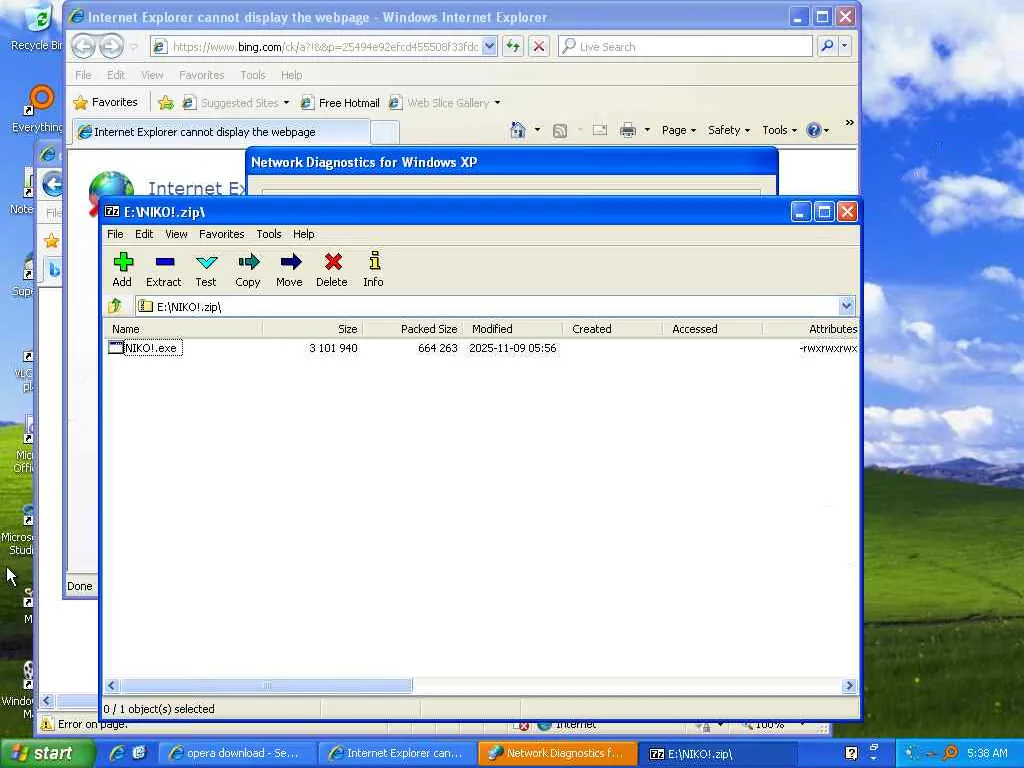Launch IE from Quick Launch bar
Viewport: 1024px width, 768px height.
[x=118, y=753]
